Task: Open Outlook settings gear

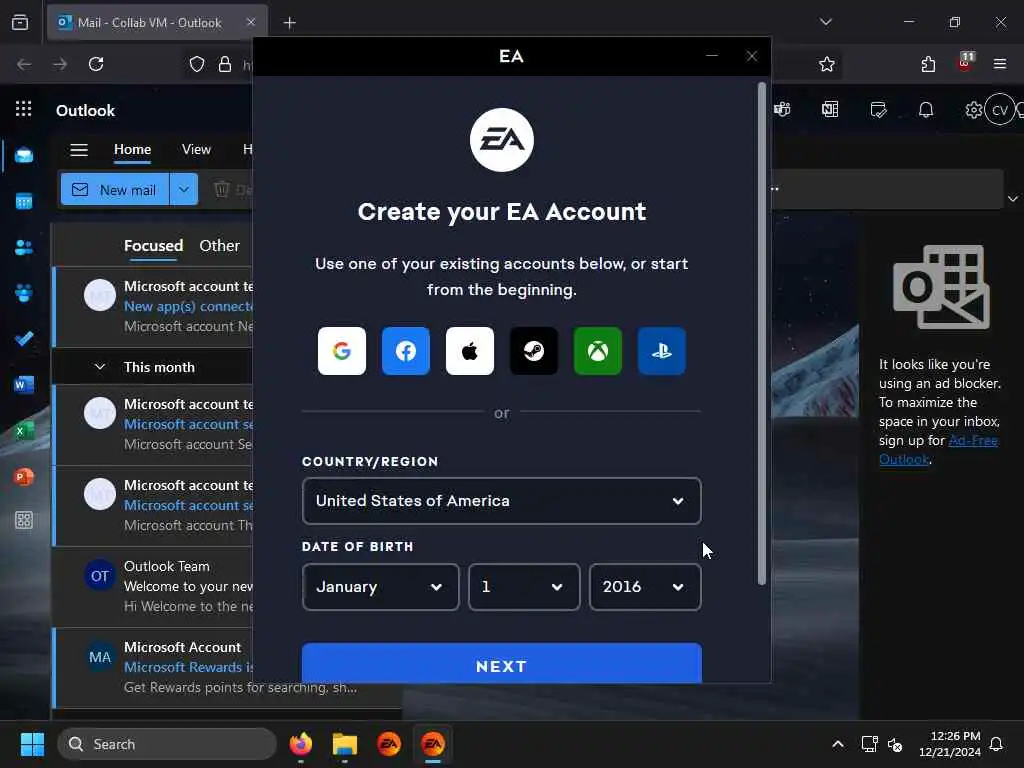Action: click(973, 110)
